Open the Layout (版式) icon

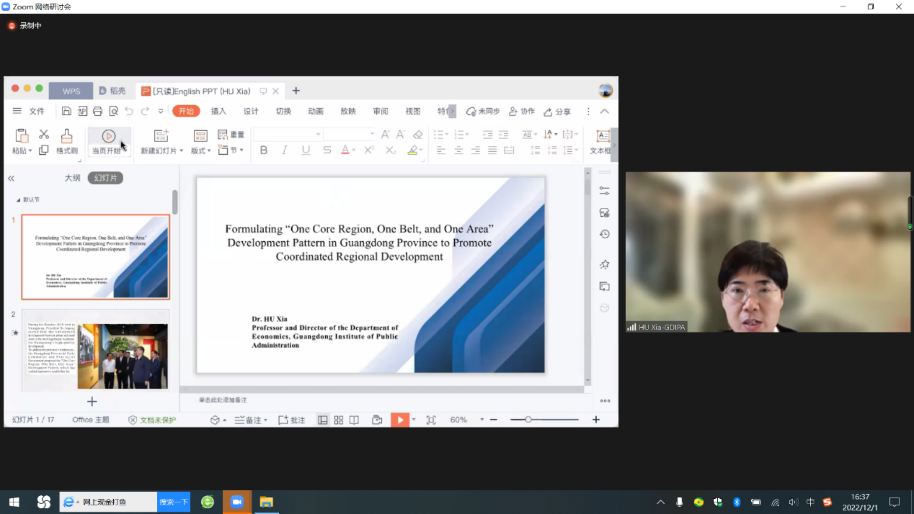click(200, 136)
